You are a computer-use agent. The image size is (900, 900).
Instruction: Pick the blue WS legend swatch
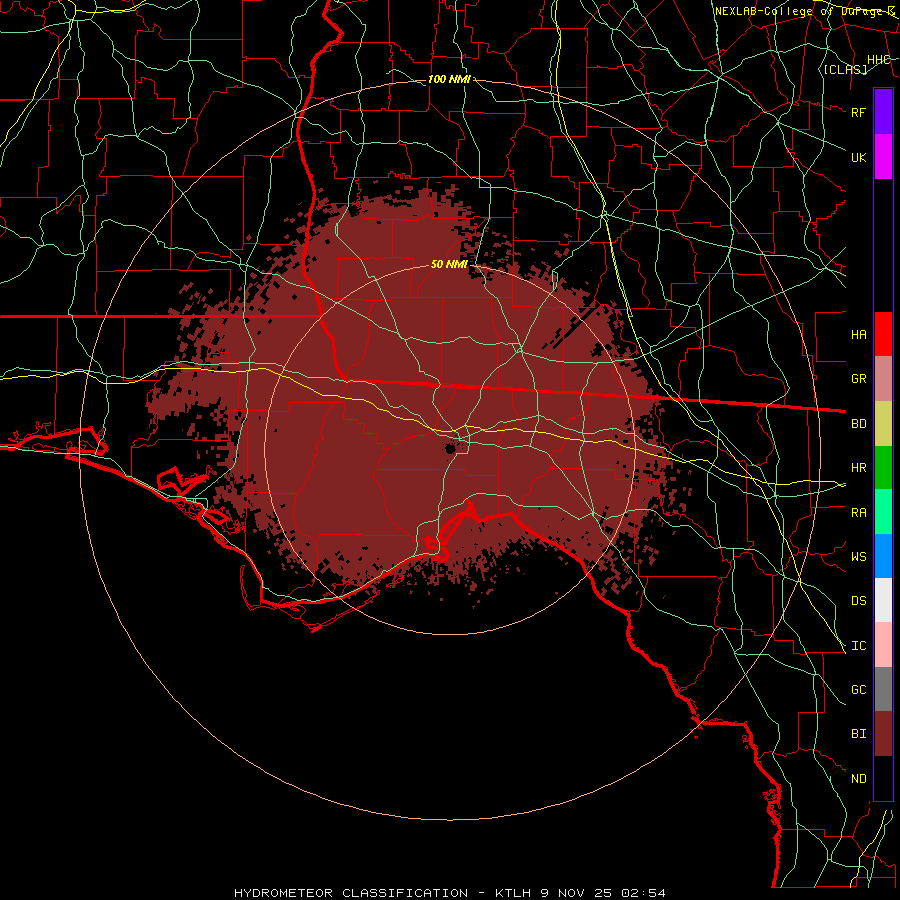pos(883,556)
